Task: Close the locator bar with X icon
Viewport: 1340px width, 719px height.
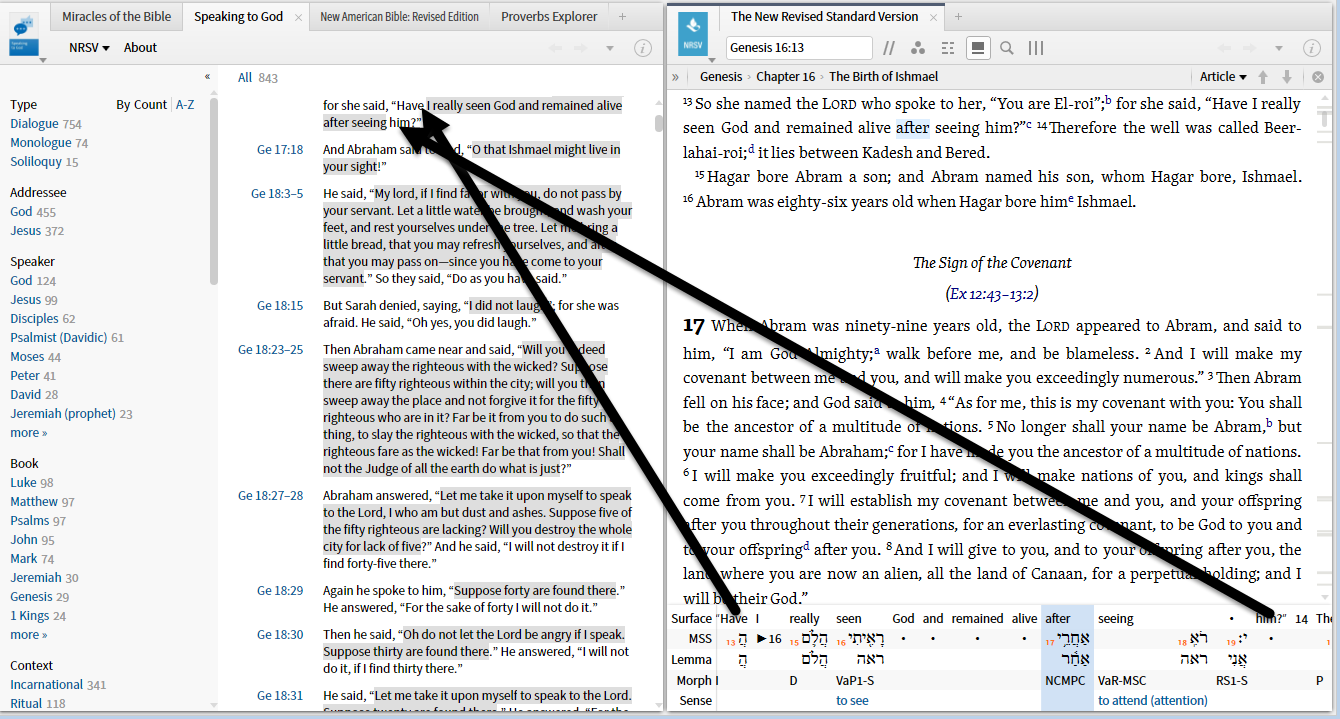Action: 1318,77
